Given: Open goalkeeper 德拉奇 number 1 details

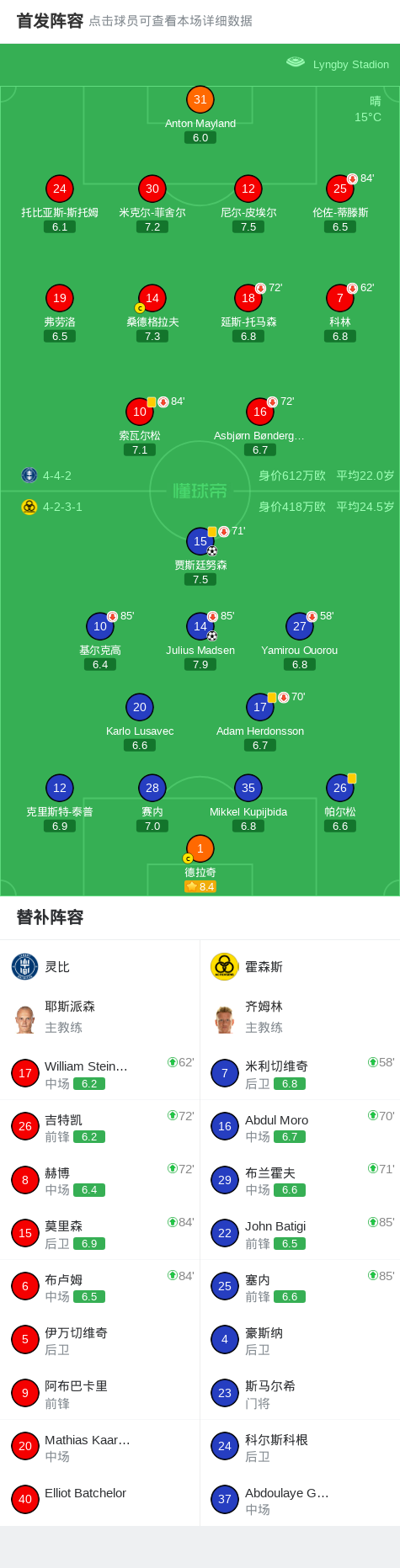Looking at the screenshot, I should tap(200, 848).
